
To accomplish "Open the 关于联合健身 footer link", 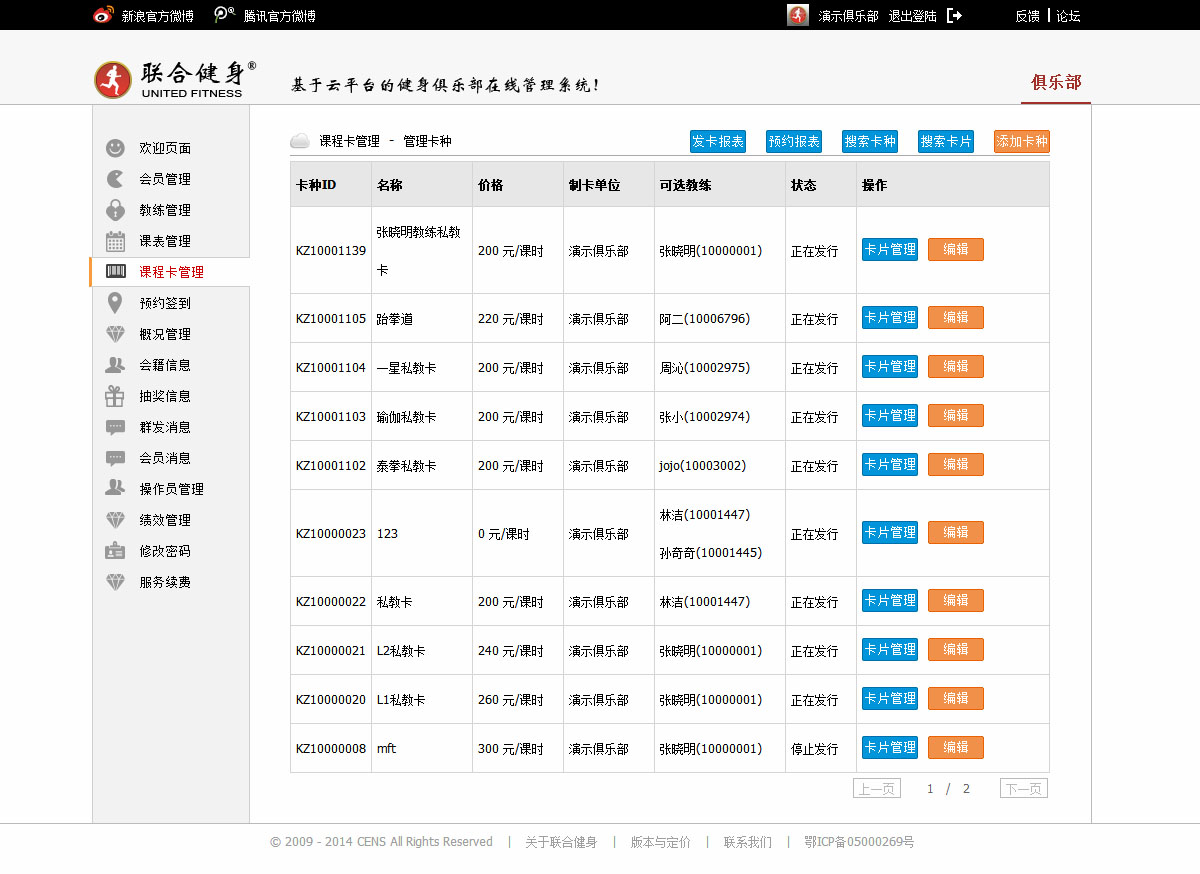I will pyautogui.click(x=561, y=842).
